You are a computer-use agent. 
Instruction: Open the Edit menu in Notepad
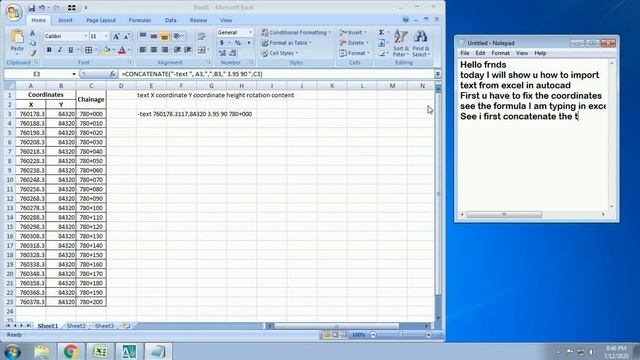480,53
